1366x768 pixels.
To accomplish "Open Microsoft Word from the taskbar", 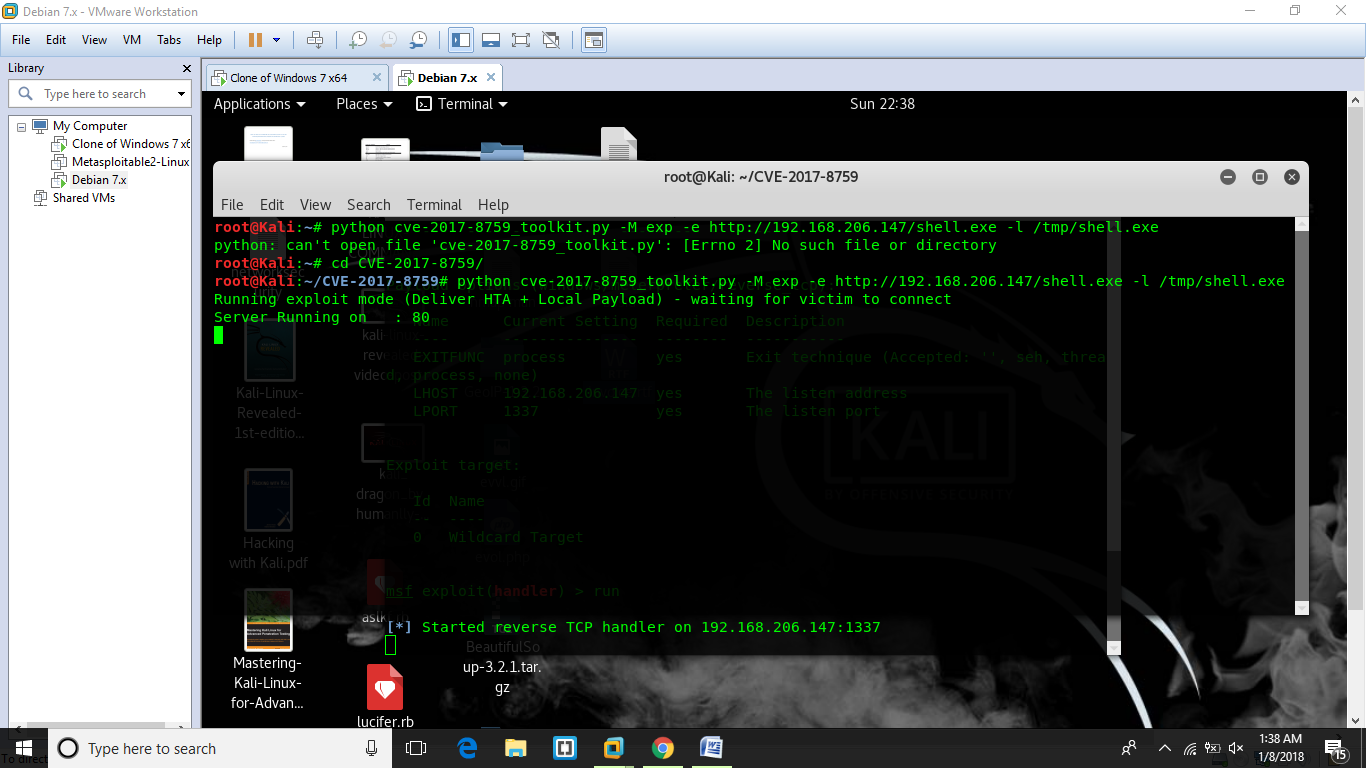I will click(711, 748).
